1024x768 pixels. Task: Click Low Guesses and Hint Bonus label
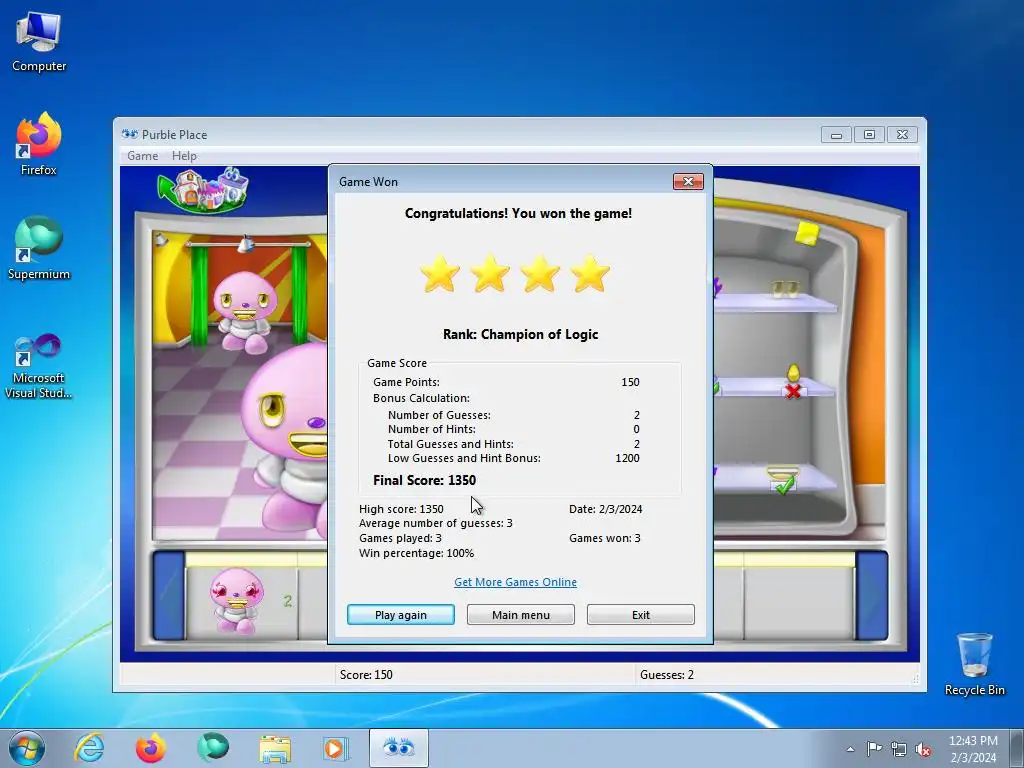pos(464,458)
